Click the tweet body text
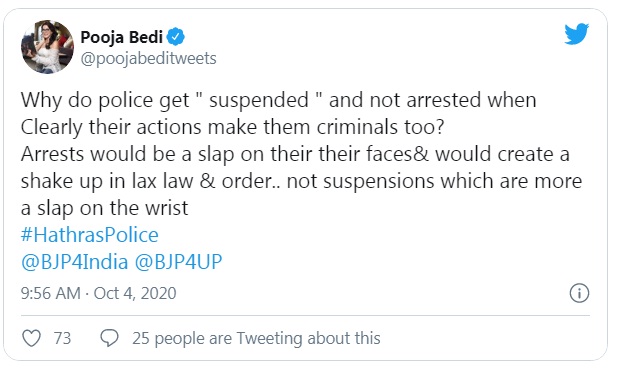 [301, 154]
